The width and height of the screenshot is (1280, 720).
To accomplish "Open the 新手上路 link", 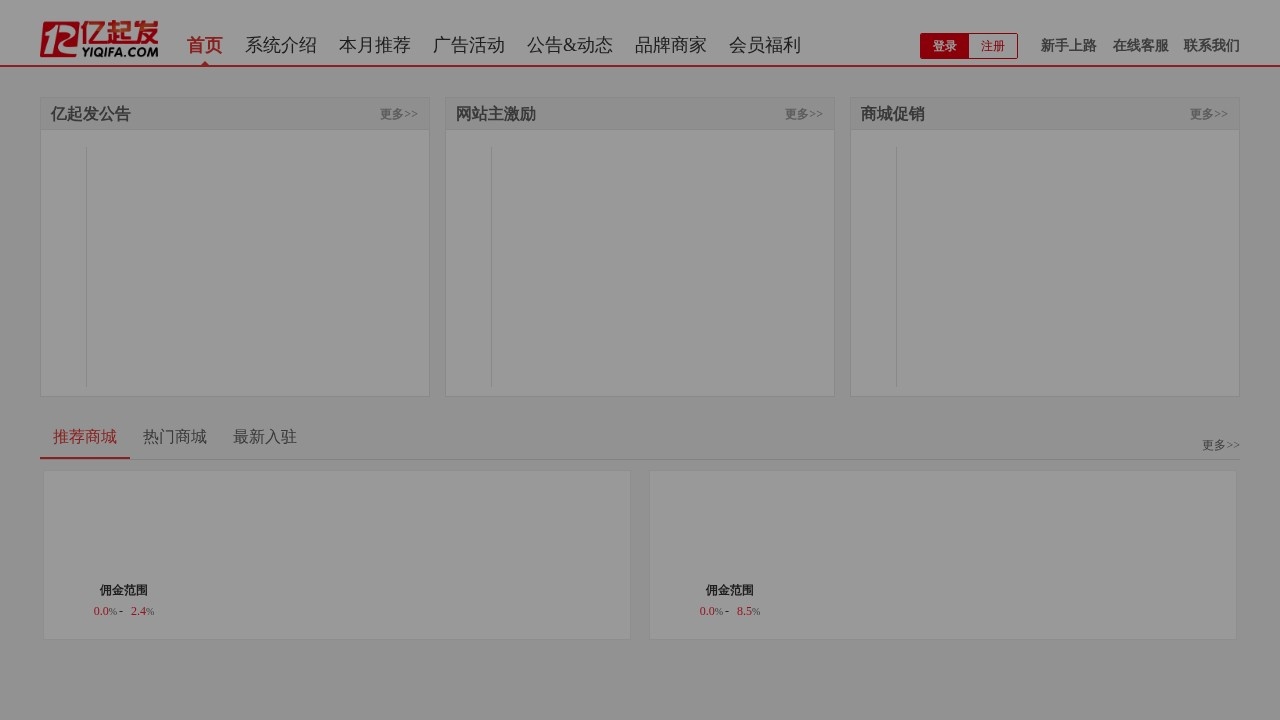I will (1068, 46).
